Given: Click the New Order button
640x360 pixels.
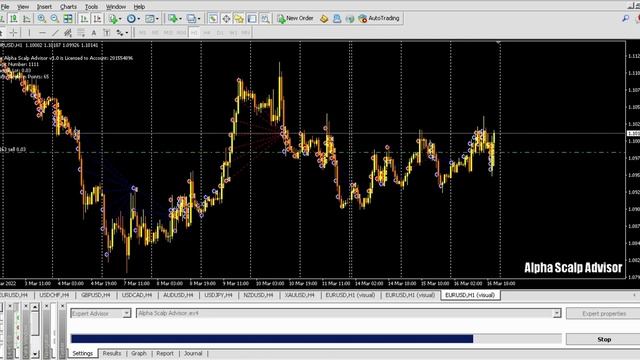Looking at the screenshot, I should (295, 18).
